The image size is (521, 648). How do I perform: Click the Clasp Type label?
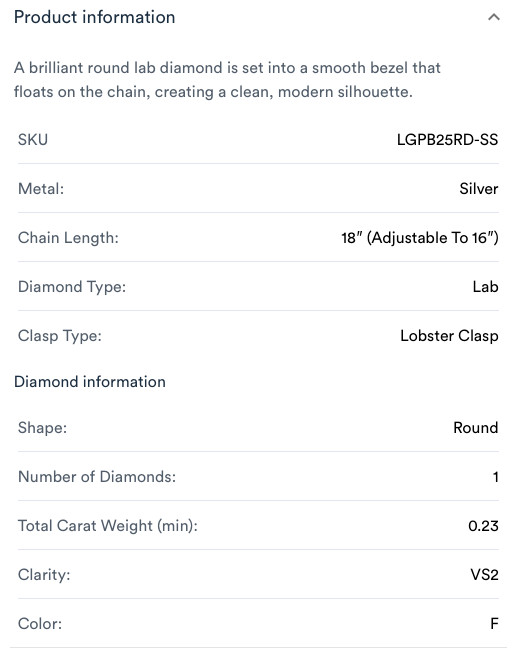coord(60,336)
